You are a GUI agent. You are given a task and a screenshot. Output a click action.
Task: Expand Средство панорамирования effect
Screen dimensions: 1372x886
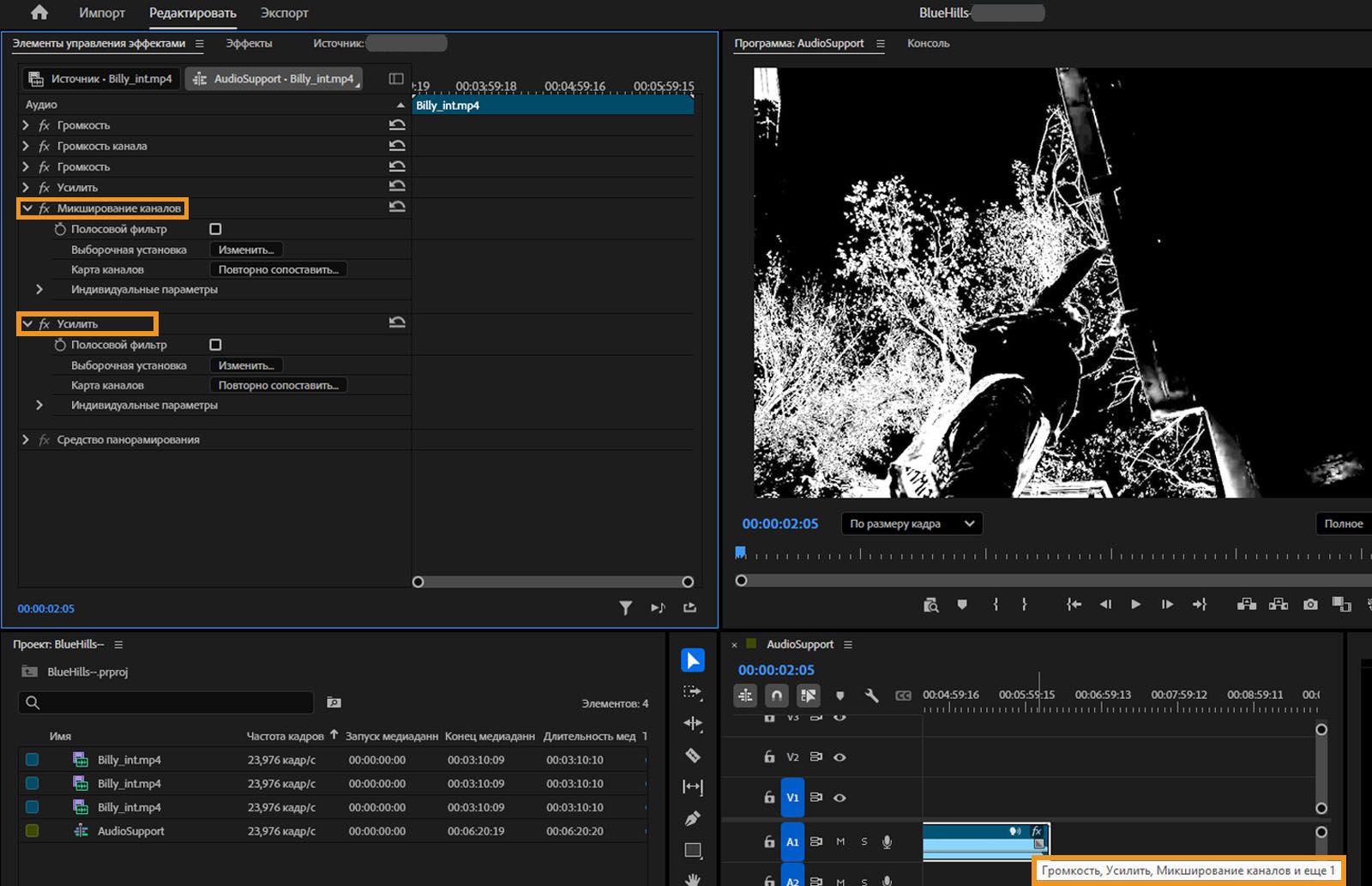click(x=26, y=440)
